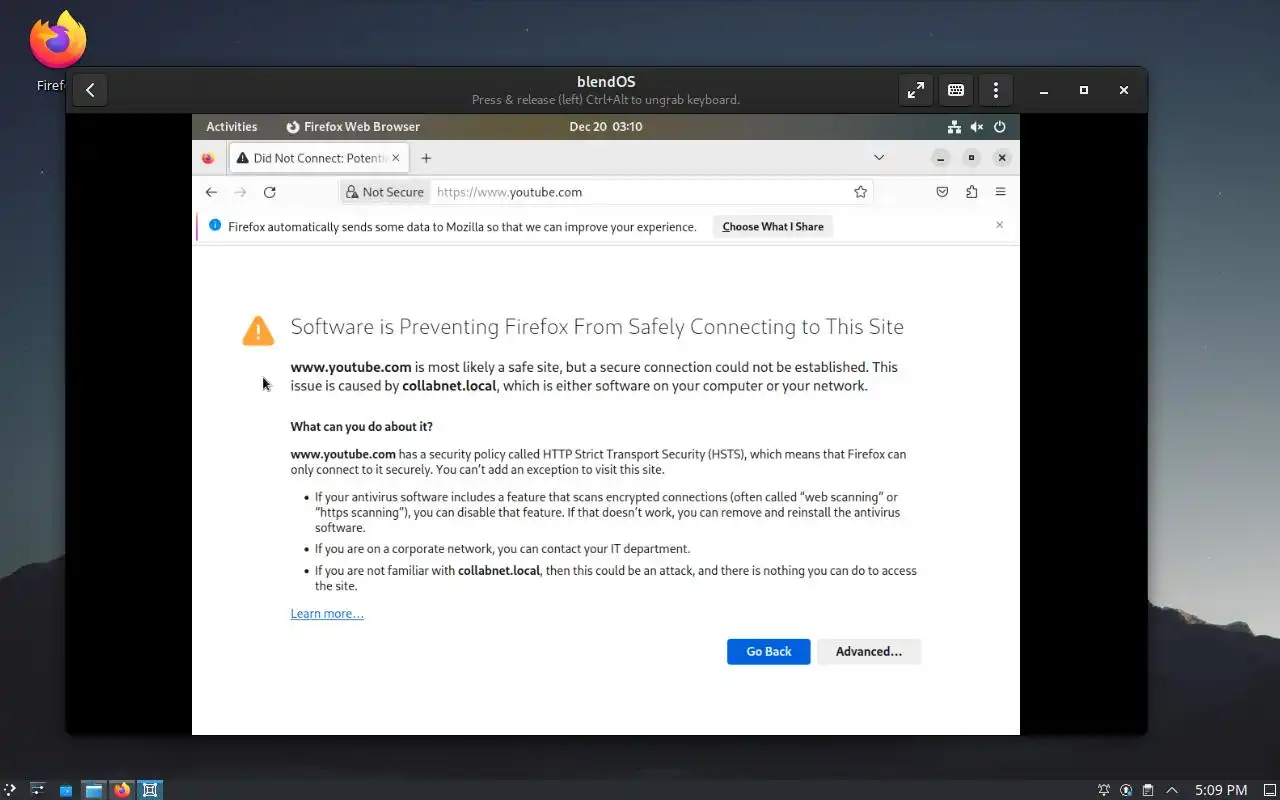Open the Discover store bag icon in taskbar
Screen dimensions: 1280x800
coord(66,790)
